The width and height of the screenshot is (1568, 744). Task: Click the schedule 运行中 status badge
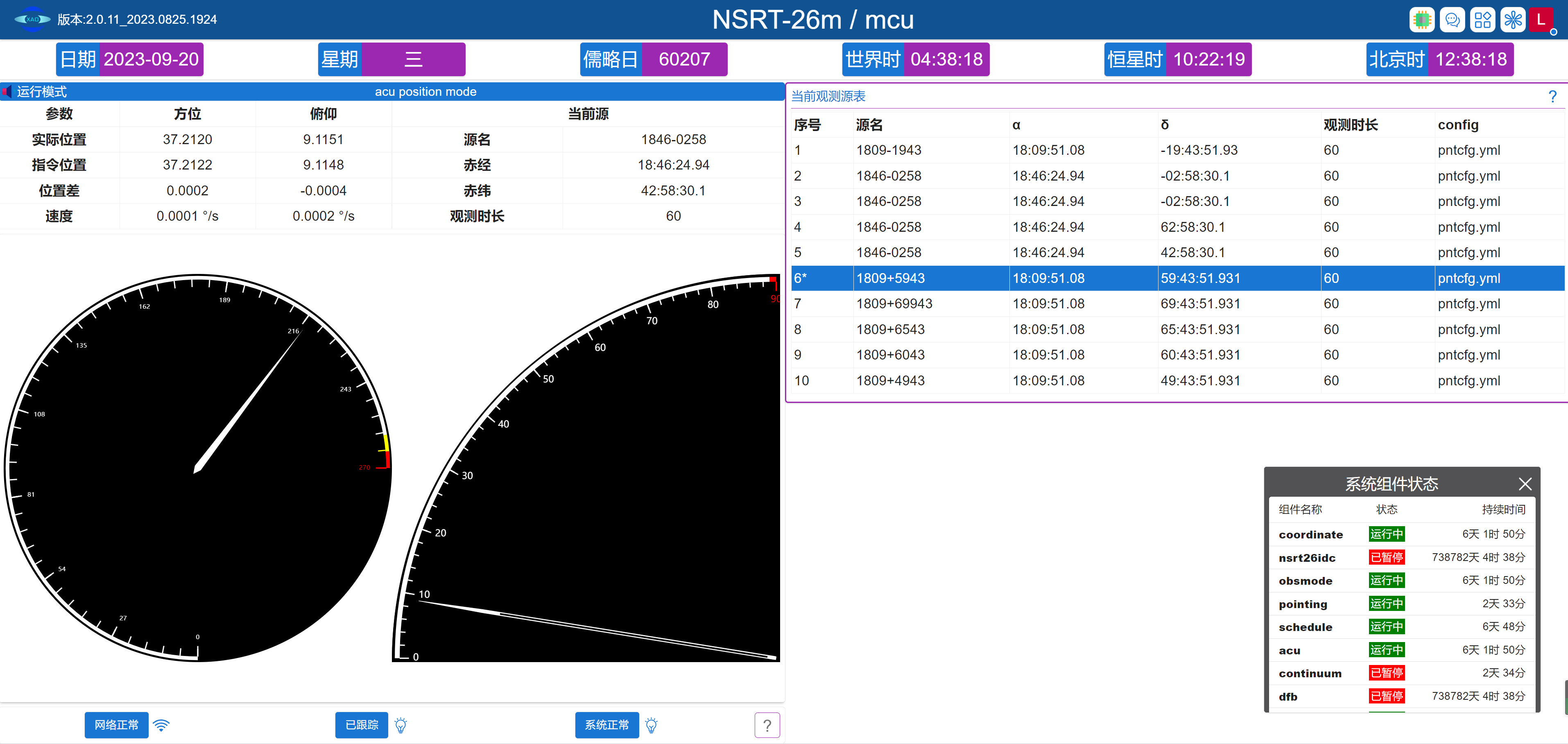point(1387,626)
